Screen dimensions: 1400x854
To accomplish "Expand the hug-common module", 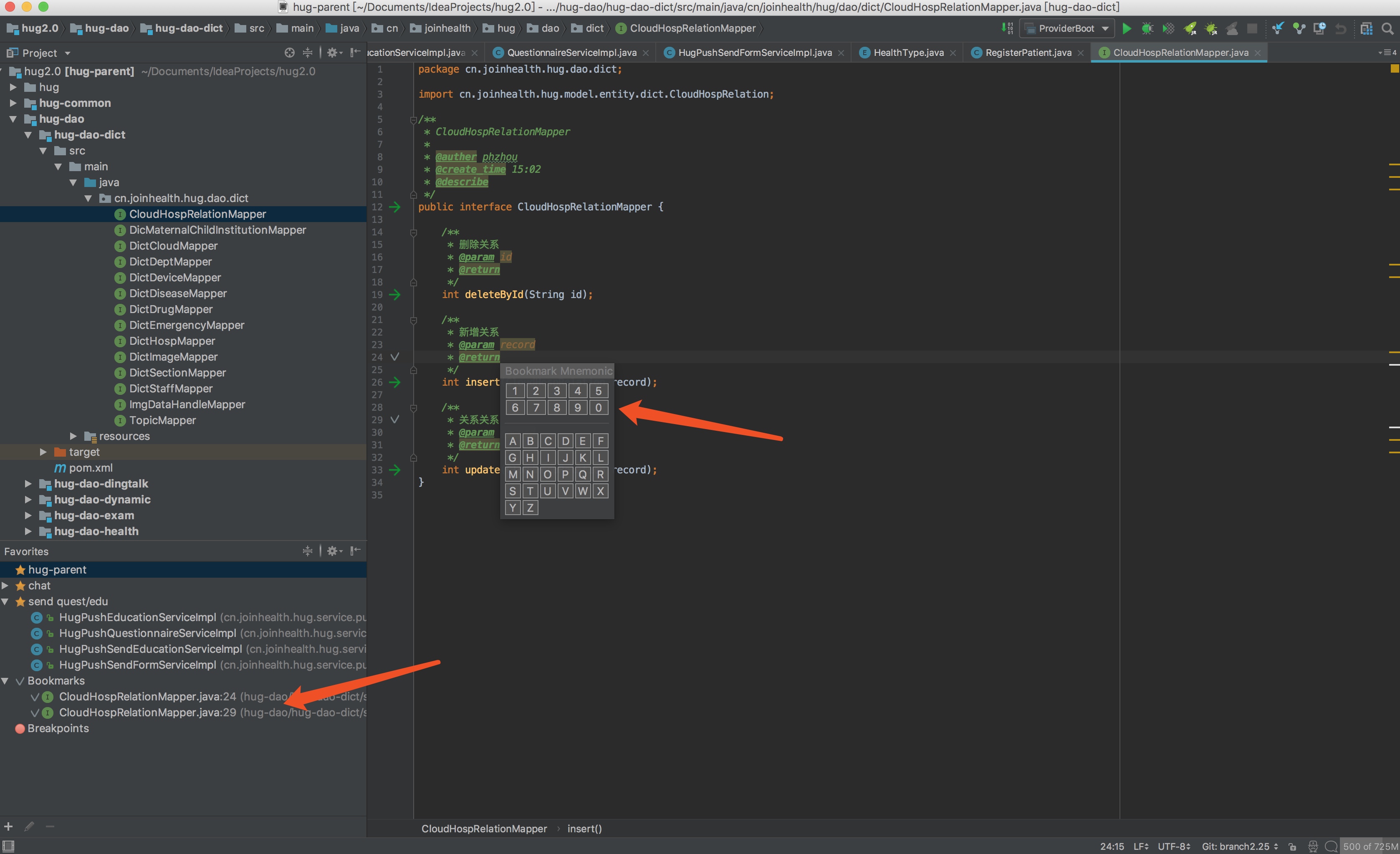I will click(13, 103).
